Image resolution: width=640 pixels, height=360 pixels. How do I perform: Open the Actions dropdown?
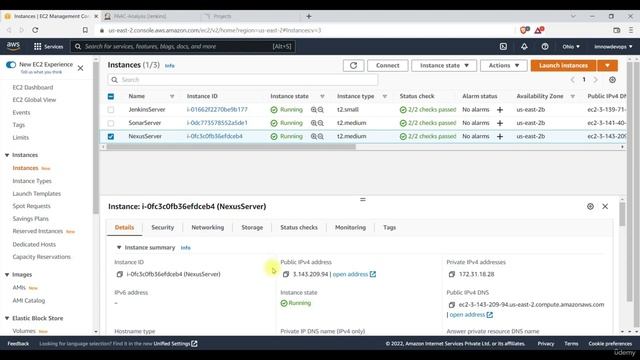point(504,65)
